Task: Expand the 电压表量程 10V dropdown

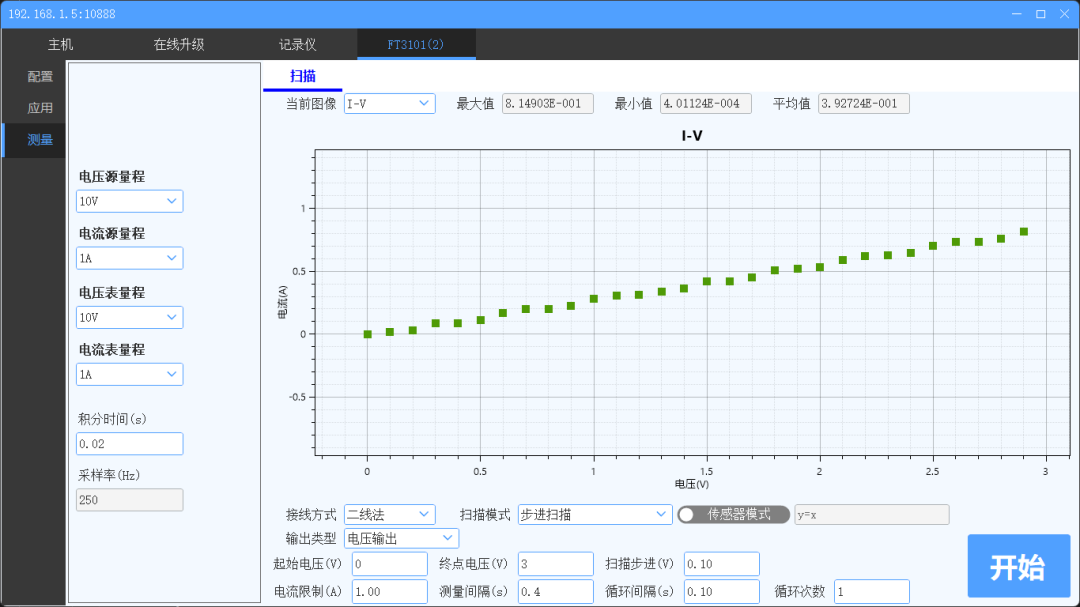Action: tap(129, 318)
